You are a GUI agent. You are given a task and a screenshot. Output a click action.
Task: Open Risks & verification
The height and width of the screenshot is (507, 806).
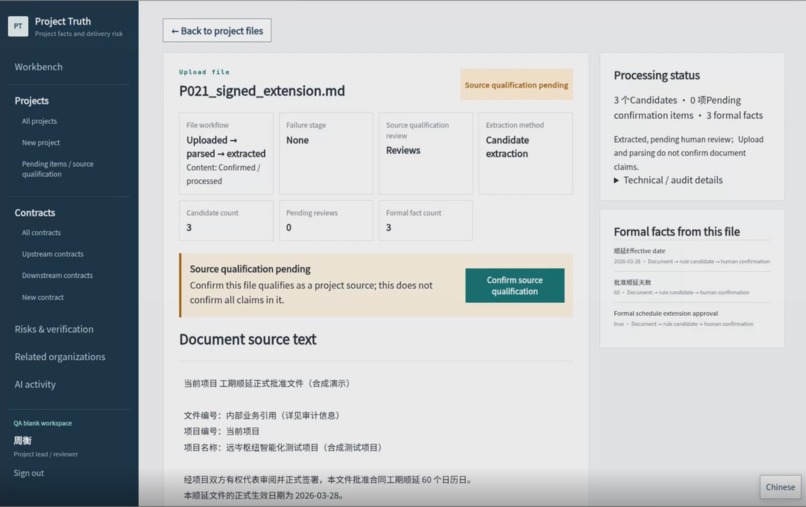[x=54, y=330]
